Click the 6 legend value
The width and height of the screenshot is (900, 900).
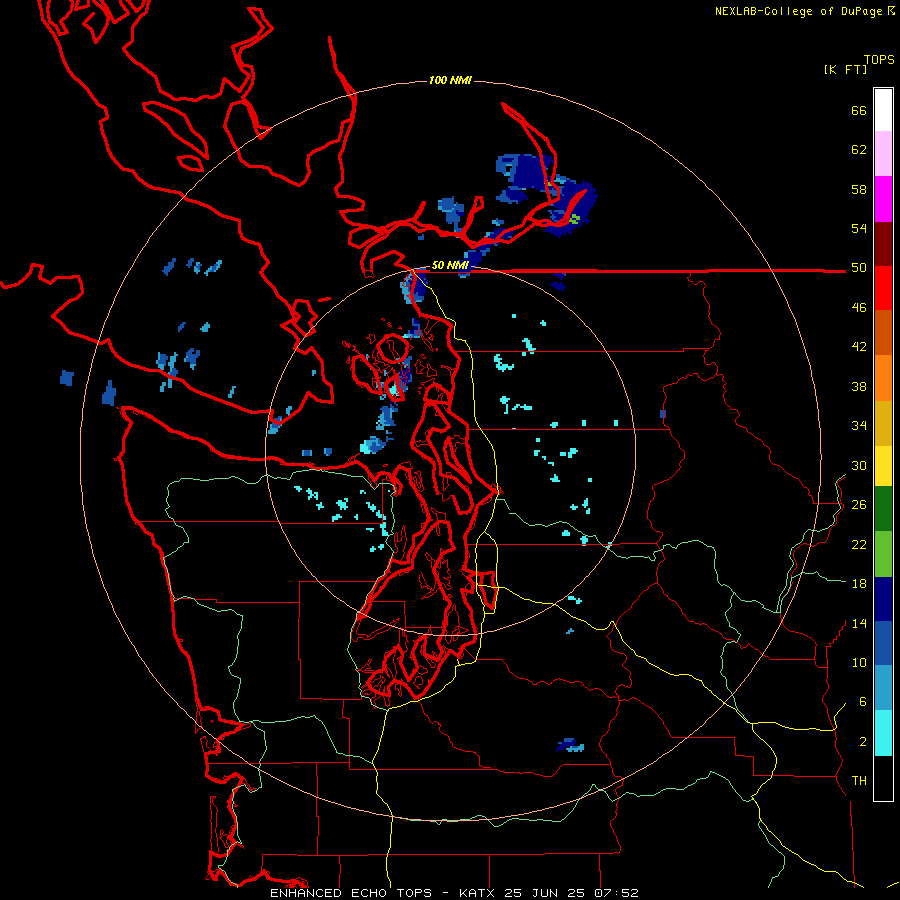(x=863, y=702)
